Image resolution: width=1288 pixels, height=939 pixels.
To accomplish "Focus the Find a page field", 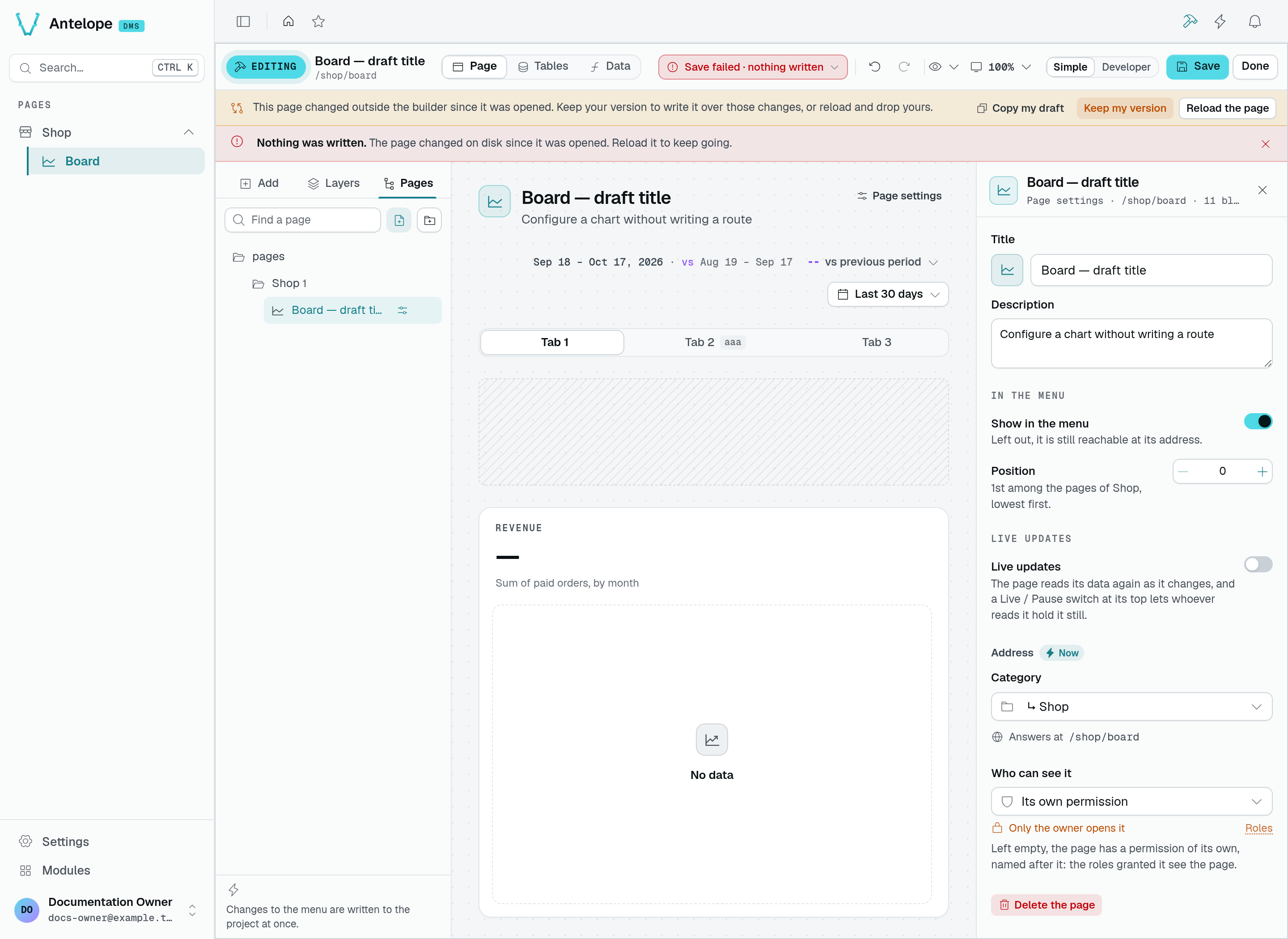I will click(x=302, y=220).
